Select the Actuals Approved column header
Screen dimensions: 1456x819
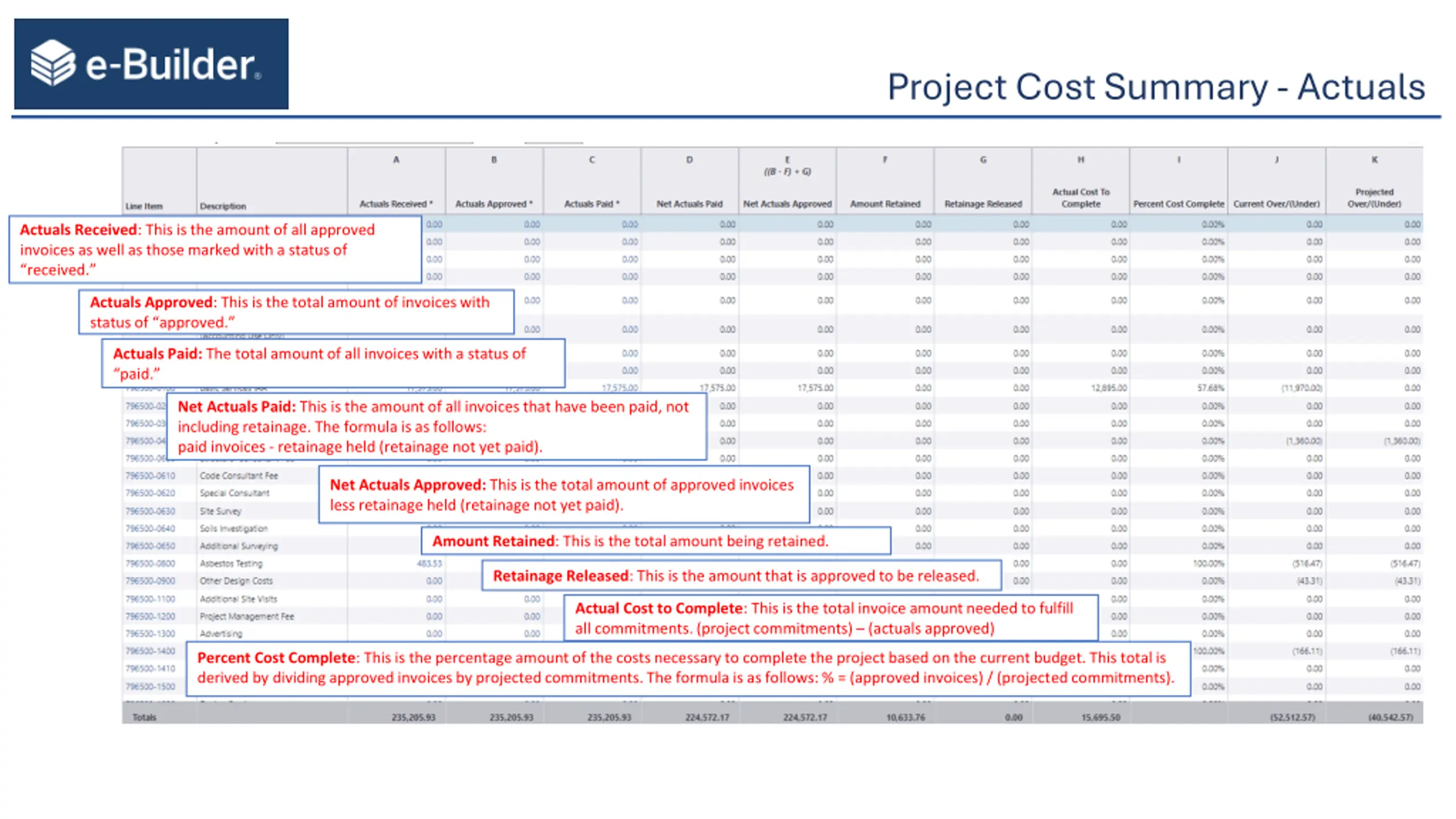(x=494, y=204)
